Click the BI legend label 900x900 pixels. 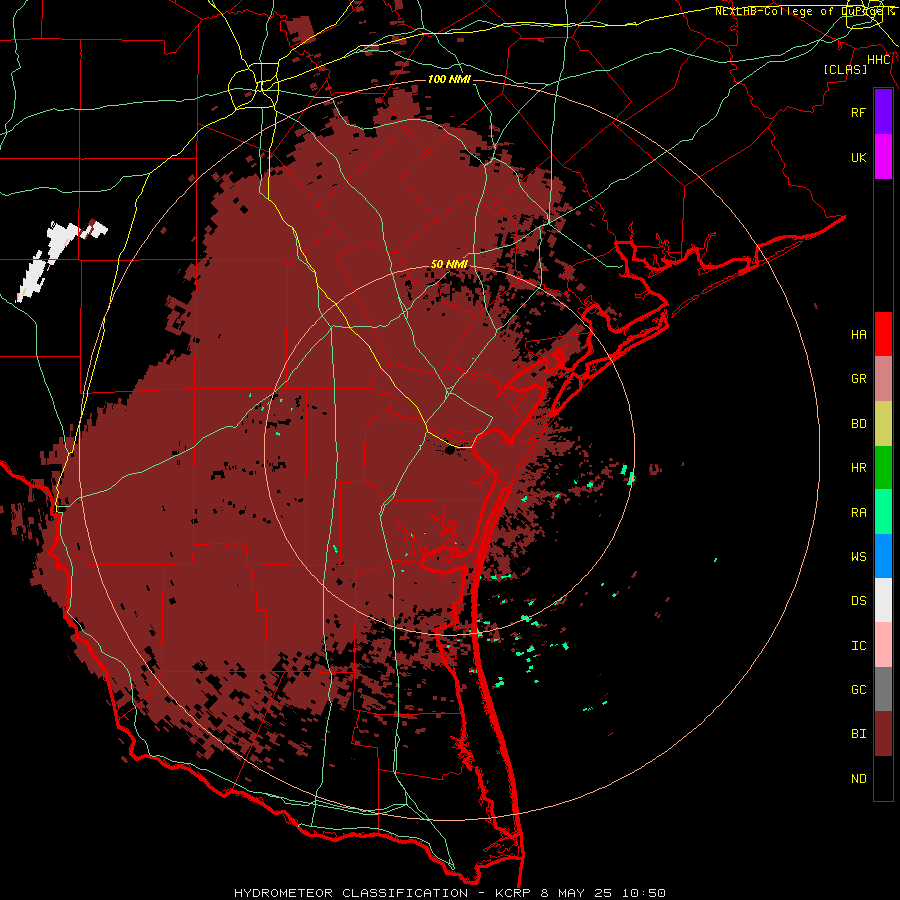(858, 734)
